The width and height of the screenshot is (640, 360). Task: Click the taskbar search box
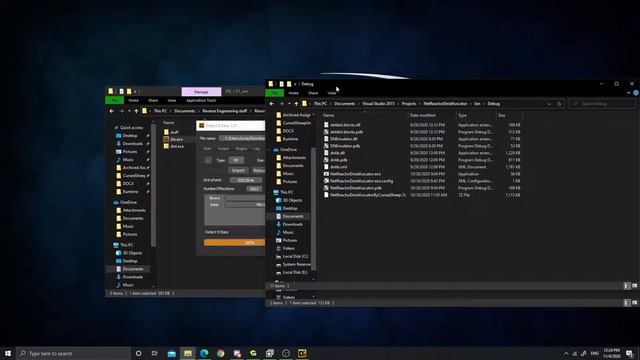click(73, 353)
